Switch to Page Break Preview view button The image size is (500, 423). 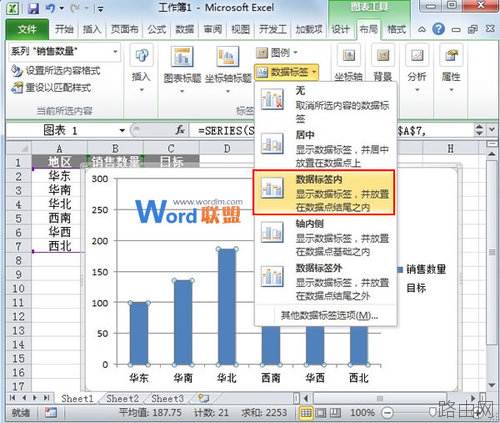coord(336,413)
